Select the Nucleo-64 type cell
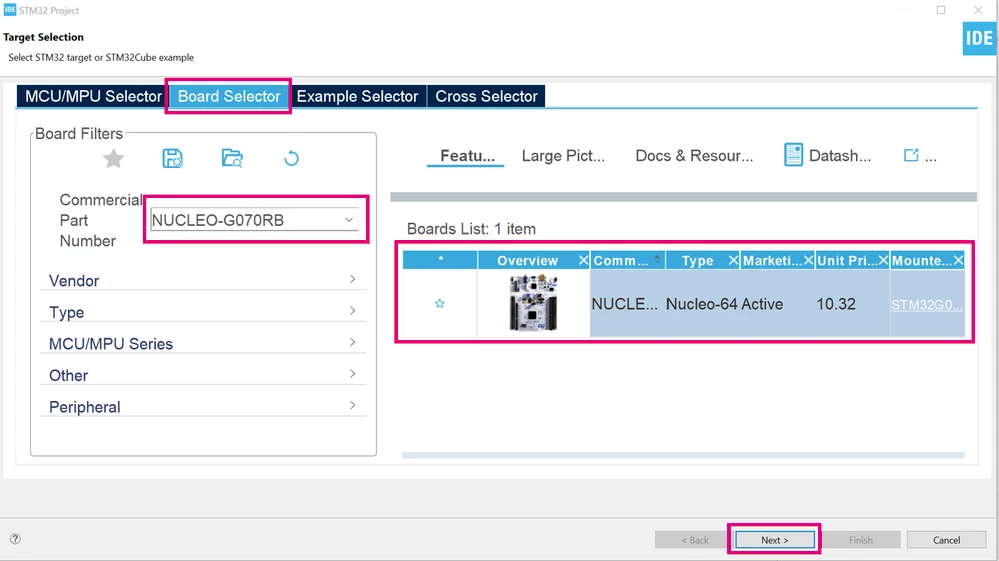999x561 pixels. 702,304
